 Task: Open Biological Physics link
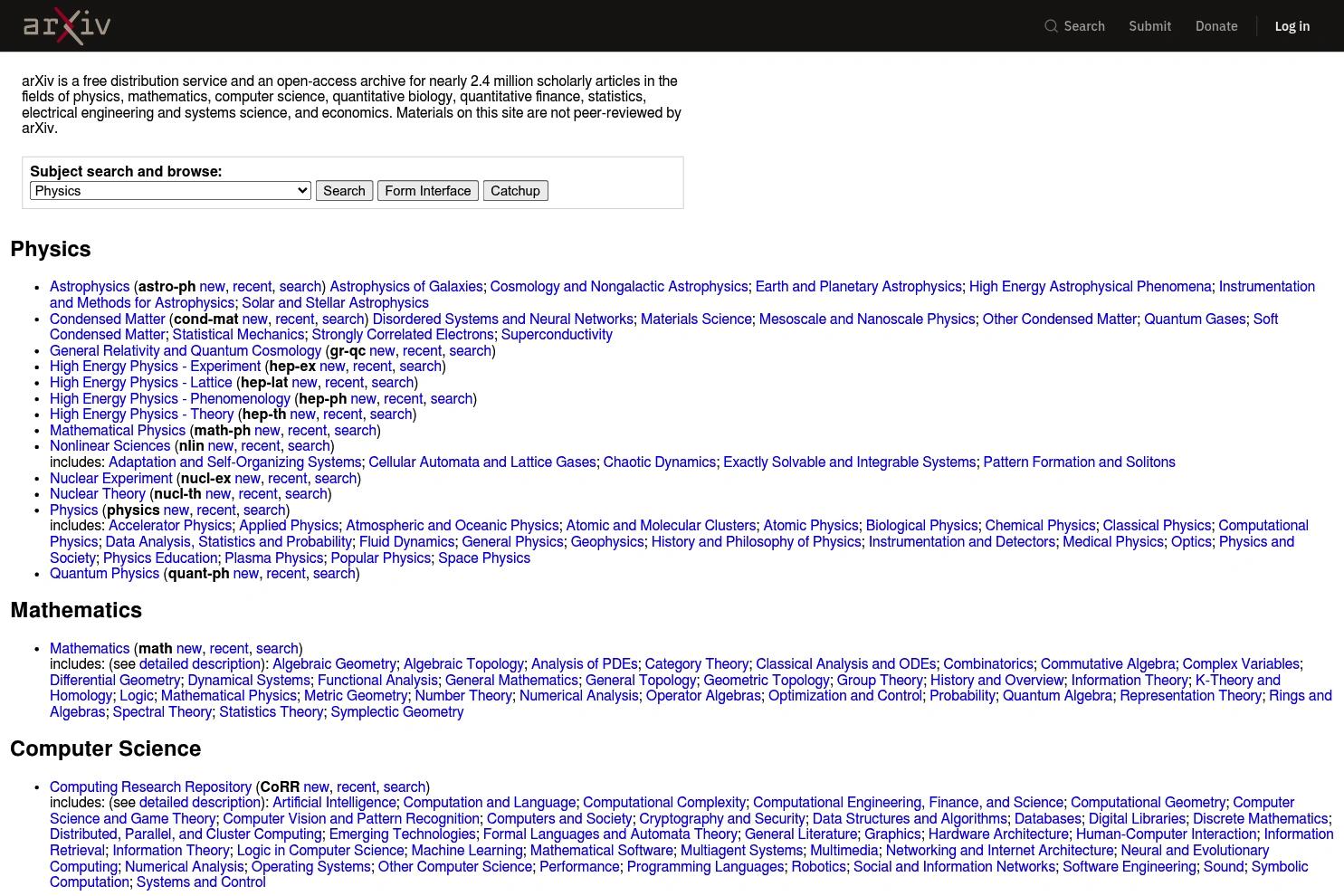[921, 526]
